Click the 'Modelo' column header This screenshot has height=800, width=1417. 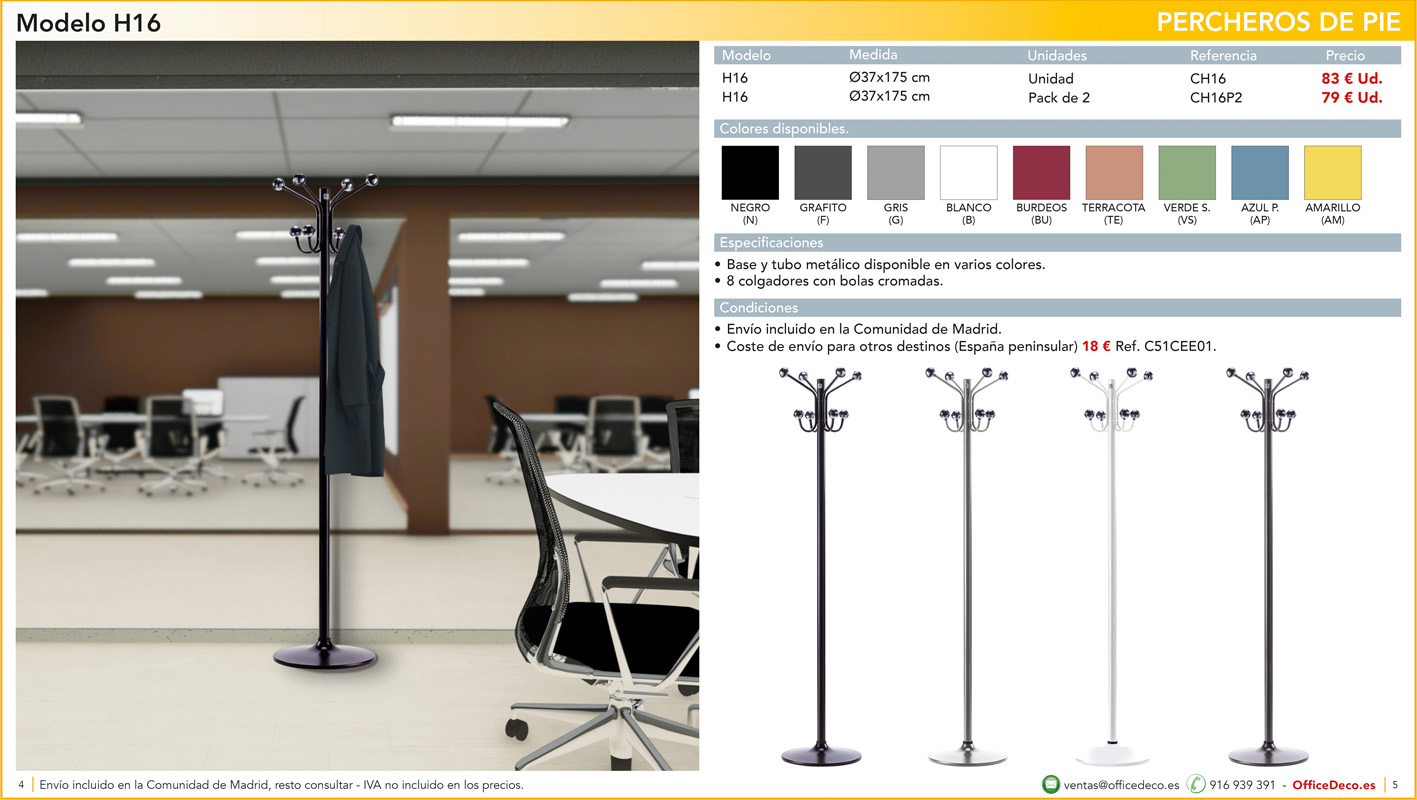coord(746,55)
